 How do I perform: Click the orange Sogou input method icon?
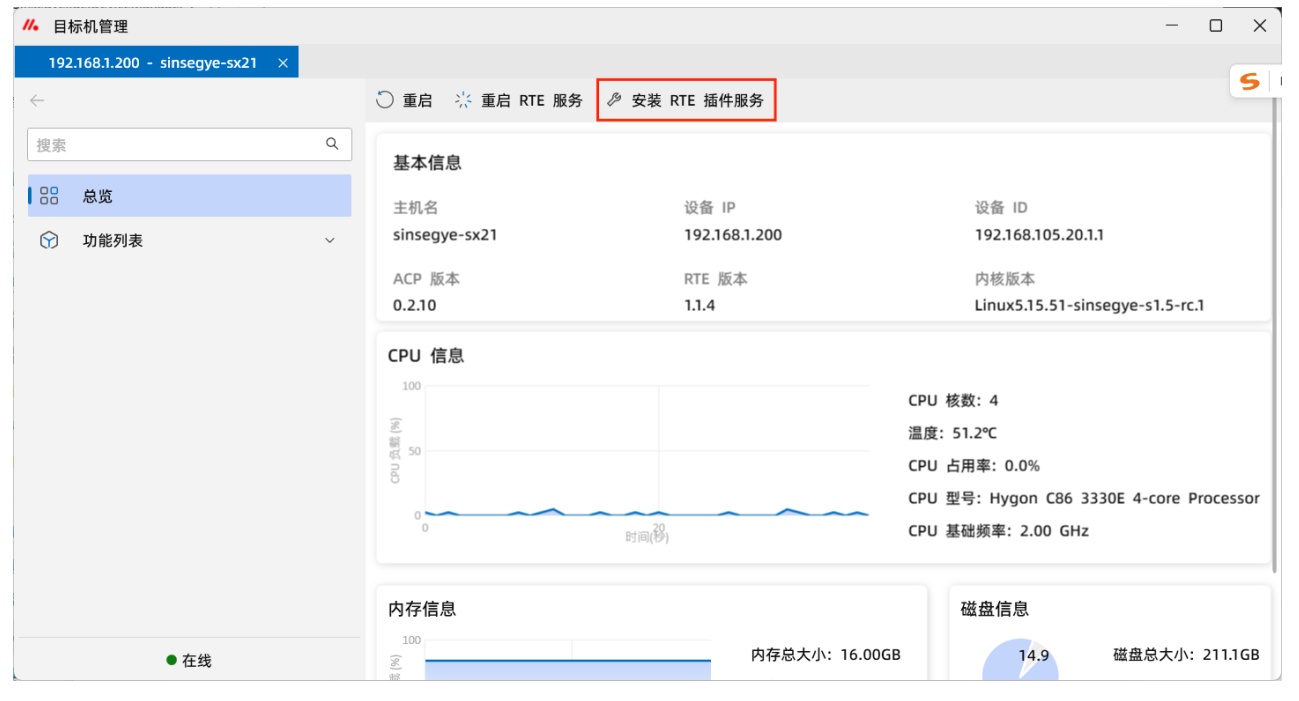(x=1249, y=82)
